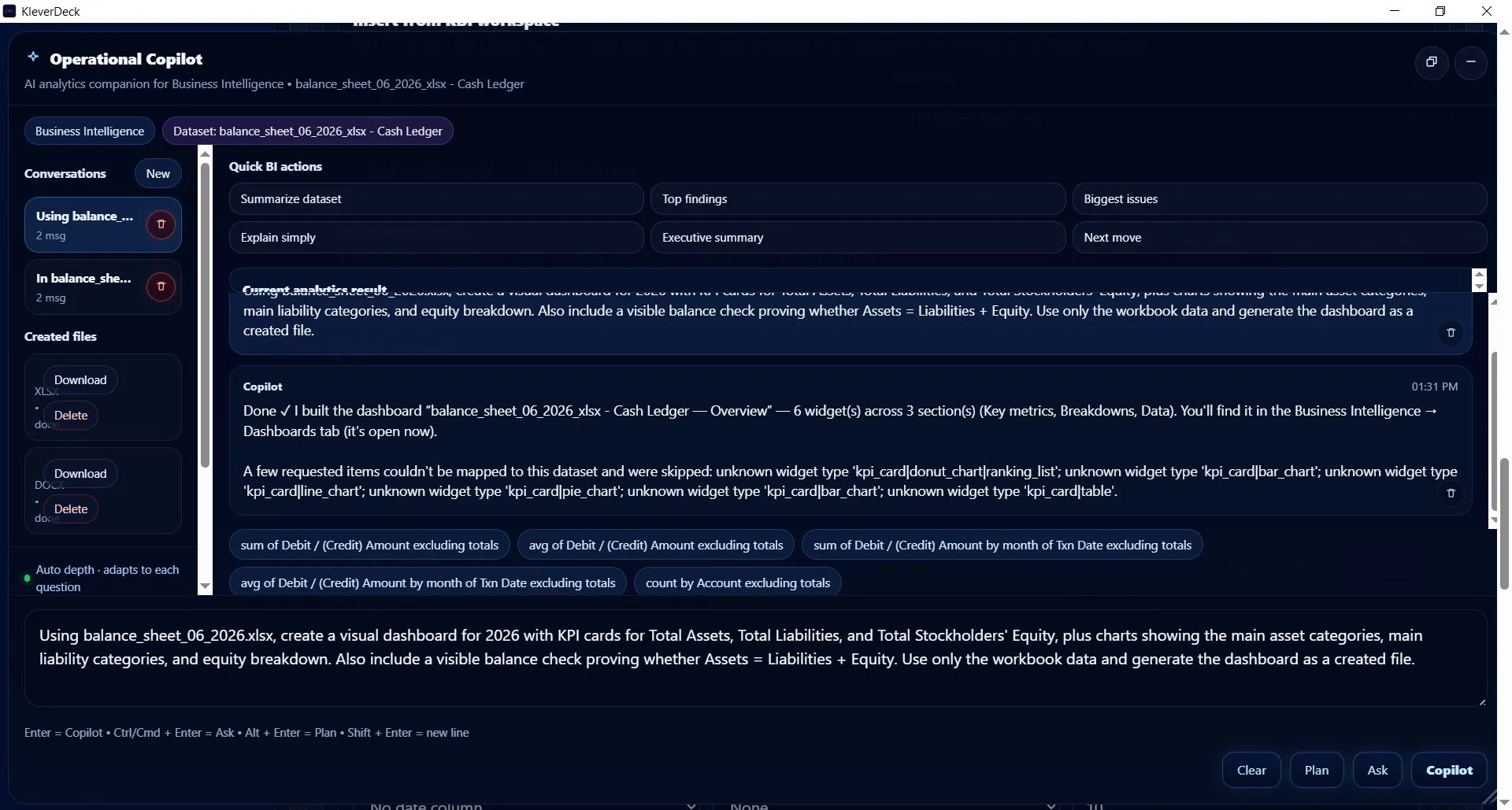Run the Executive summary quick action
Image resolution: width=1512 pixels, height=810 pixels.
pos(858,238)
